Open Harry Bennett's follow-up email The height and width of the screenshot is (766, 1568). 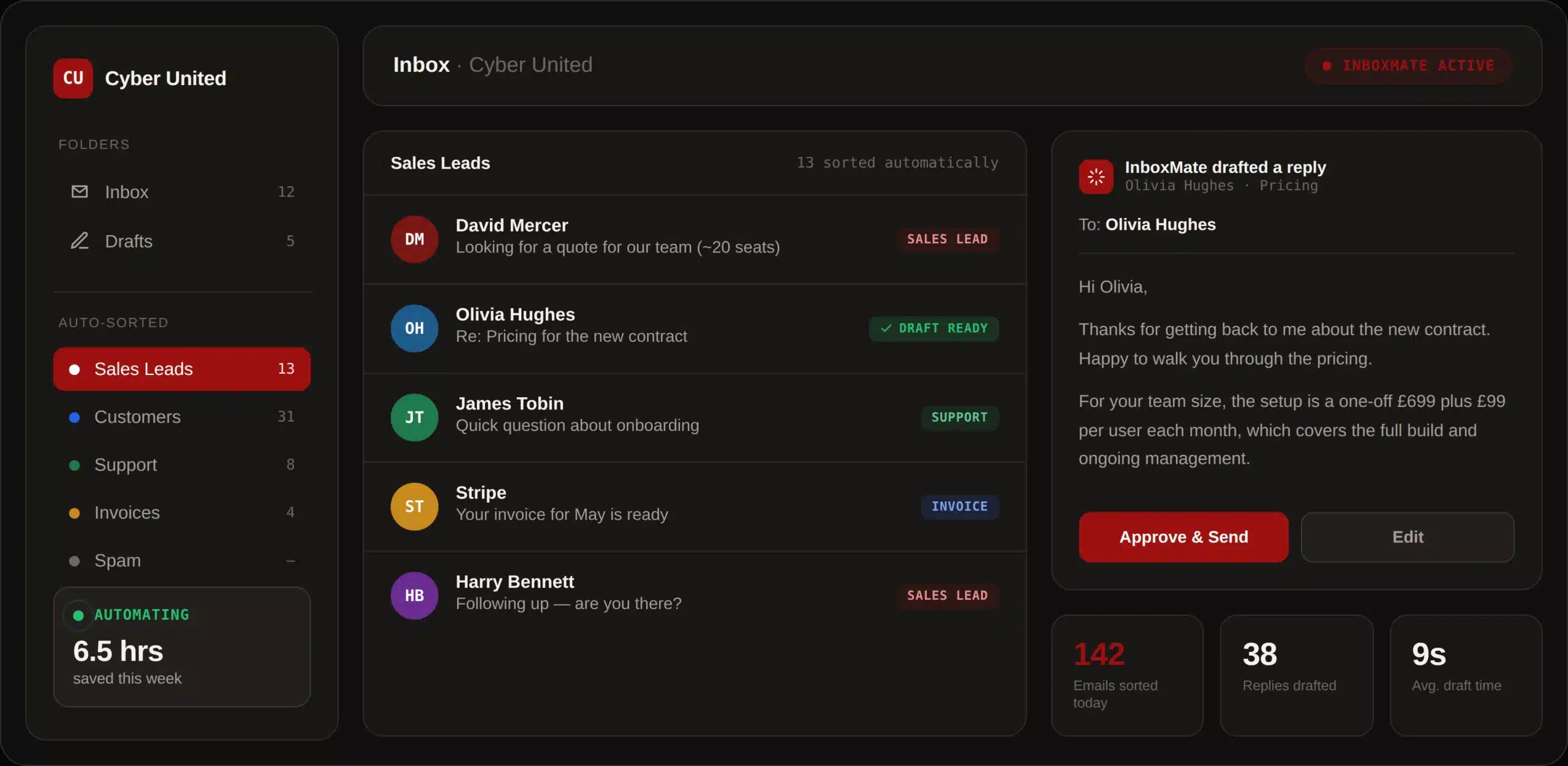pyautogui.click(x=695, y=596)
